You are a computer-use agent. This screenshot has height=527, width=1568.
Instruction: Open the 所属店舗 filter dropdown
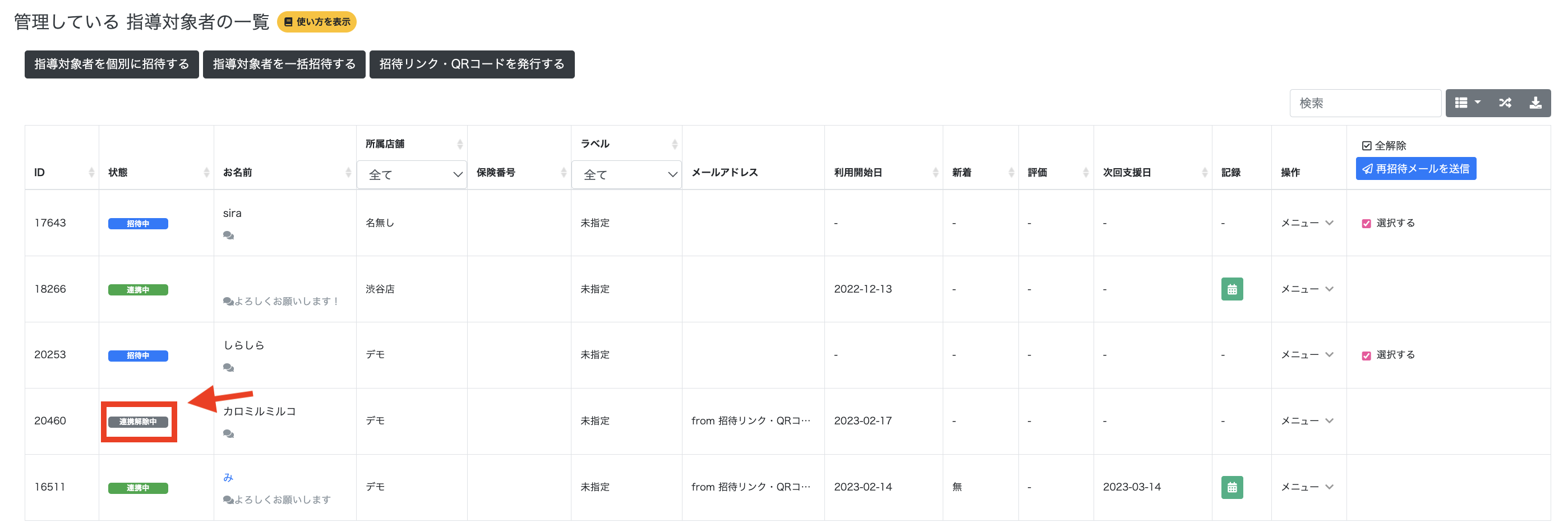coord(412,175)
